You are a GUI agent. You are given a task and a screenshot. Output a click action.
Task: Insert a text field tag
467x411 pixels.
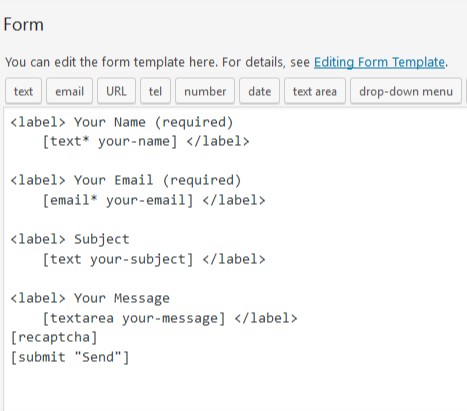23,91
